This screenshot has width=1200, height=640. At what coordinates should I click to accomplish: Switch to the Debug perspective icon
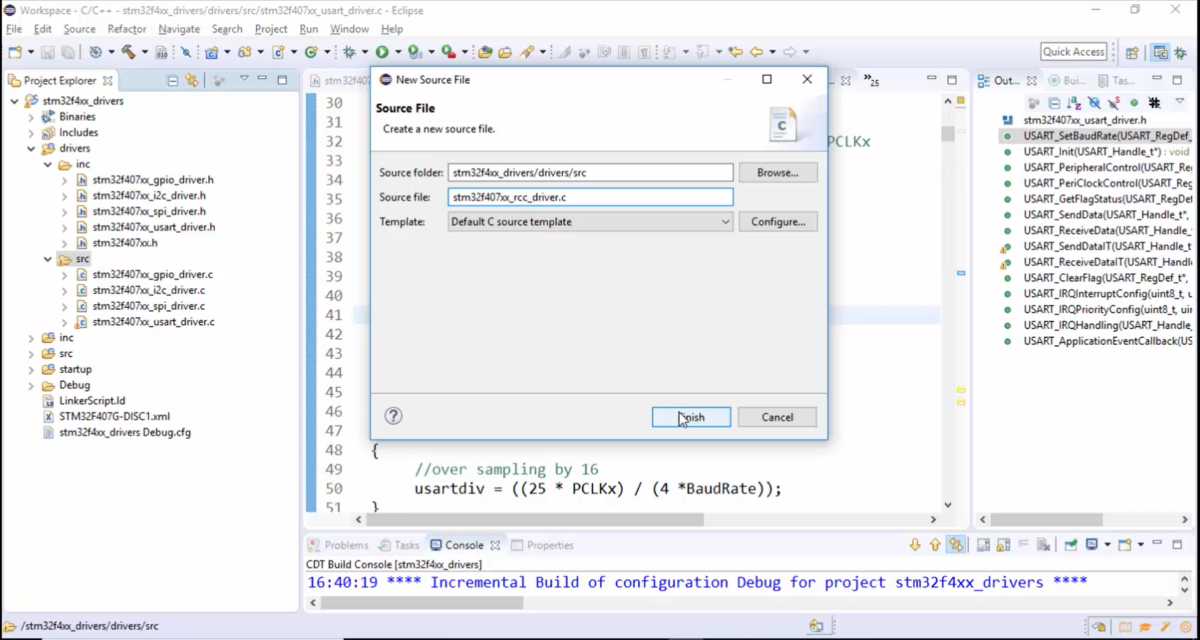point(1182,52)
